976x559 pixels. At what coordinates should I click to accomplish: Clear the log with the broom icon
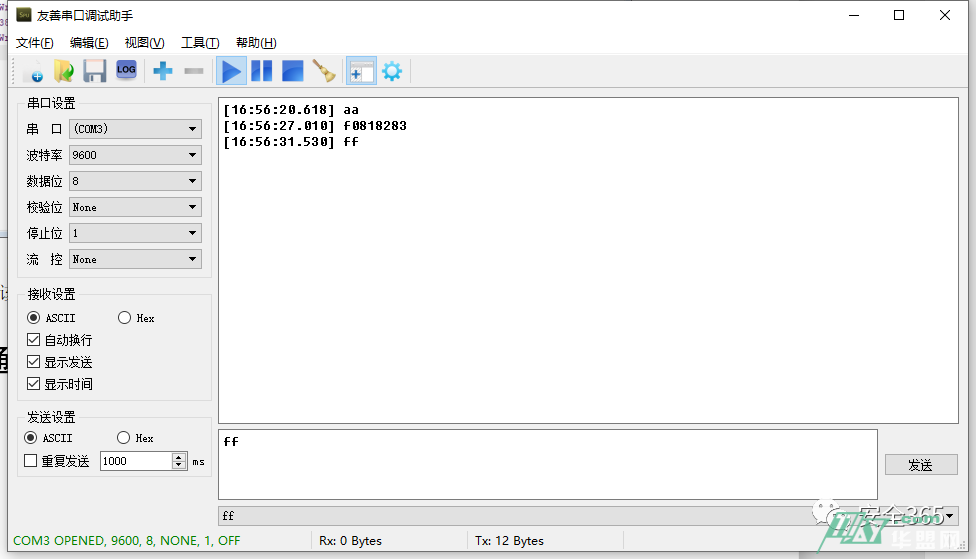point(323,71)
